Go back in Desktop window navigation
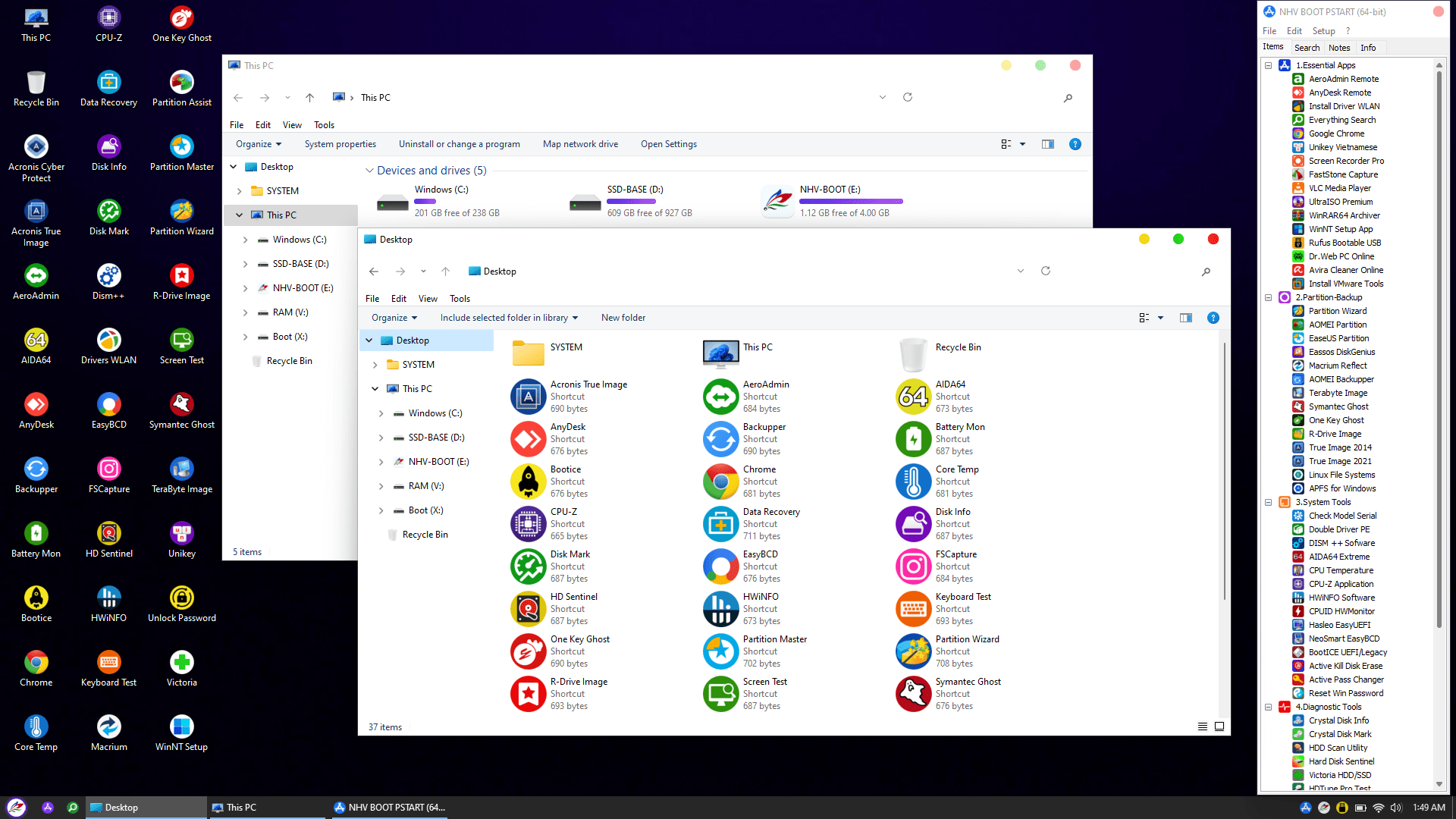Viewport: 1456px width, 819px height. [374, 271]
